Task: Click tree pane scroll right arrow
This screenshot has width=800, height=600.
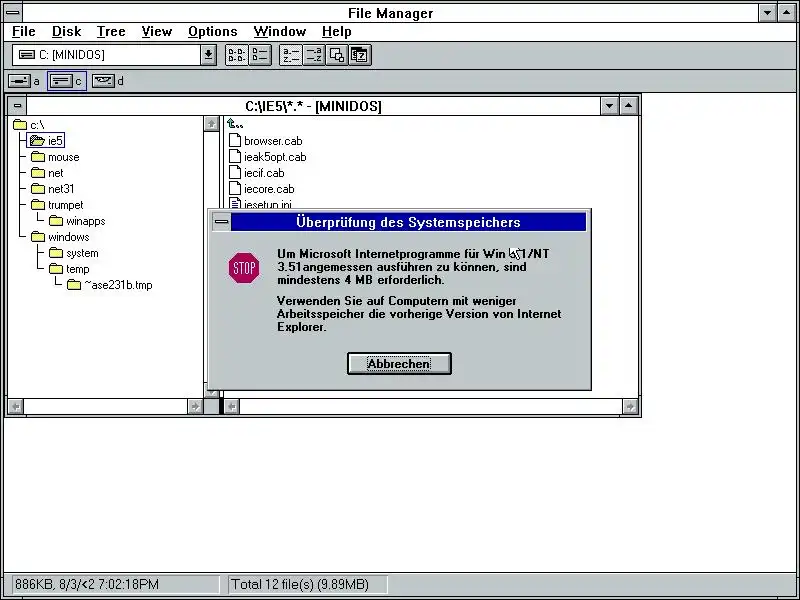Action: [x=195, y=406]
